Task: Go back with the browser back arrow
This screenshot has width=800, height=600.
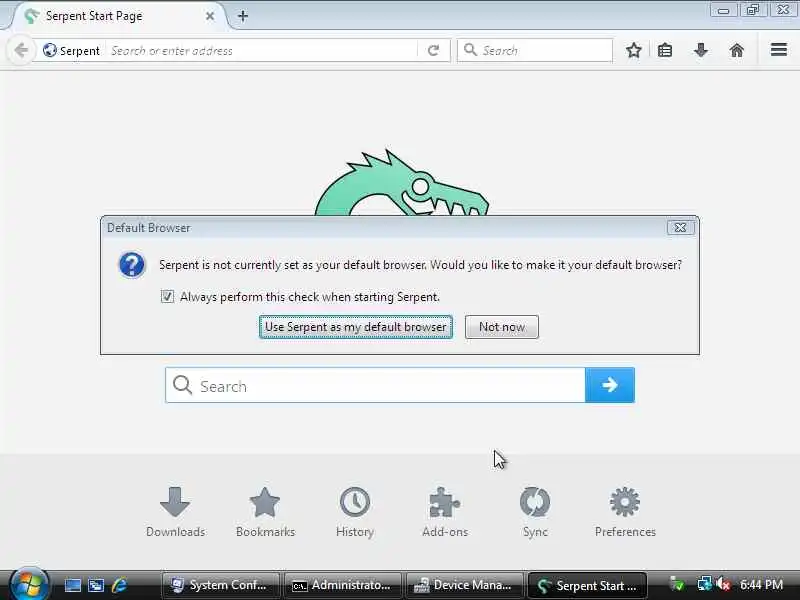Action: pyautogui.click(x=21, y=50)
